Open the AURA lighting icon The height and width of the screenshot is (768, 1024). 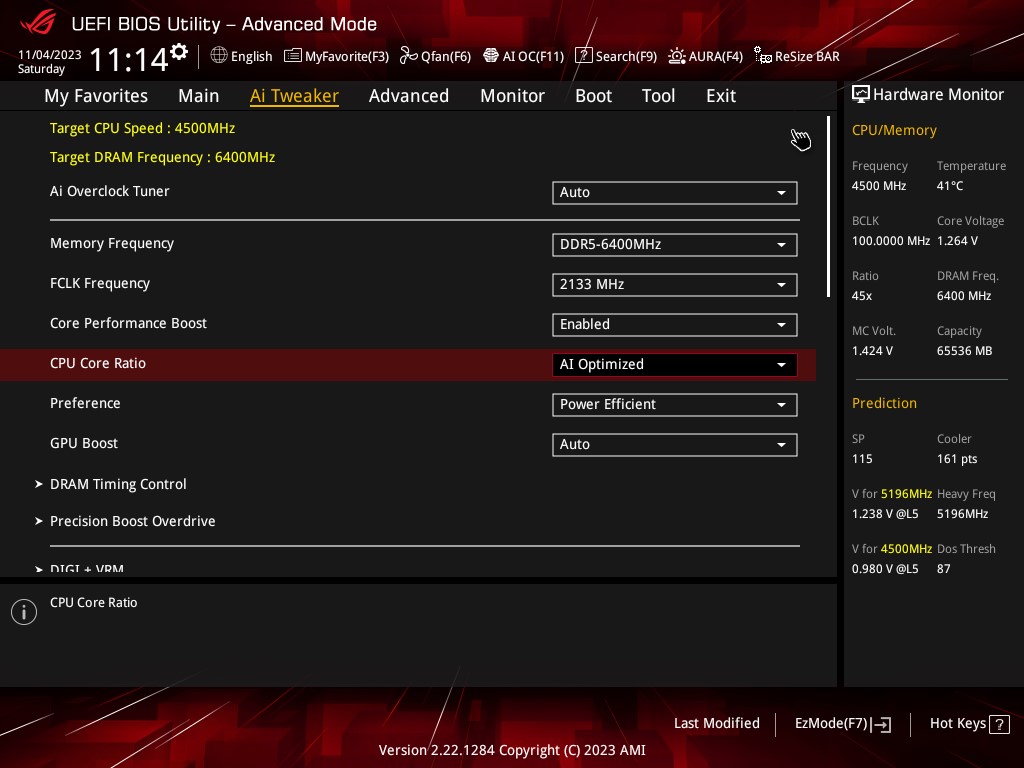click(677, 56)
